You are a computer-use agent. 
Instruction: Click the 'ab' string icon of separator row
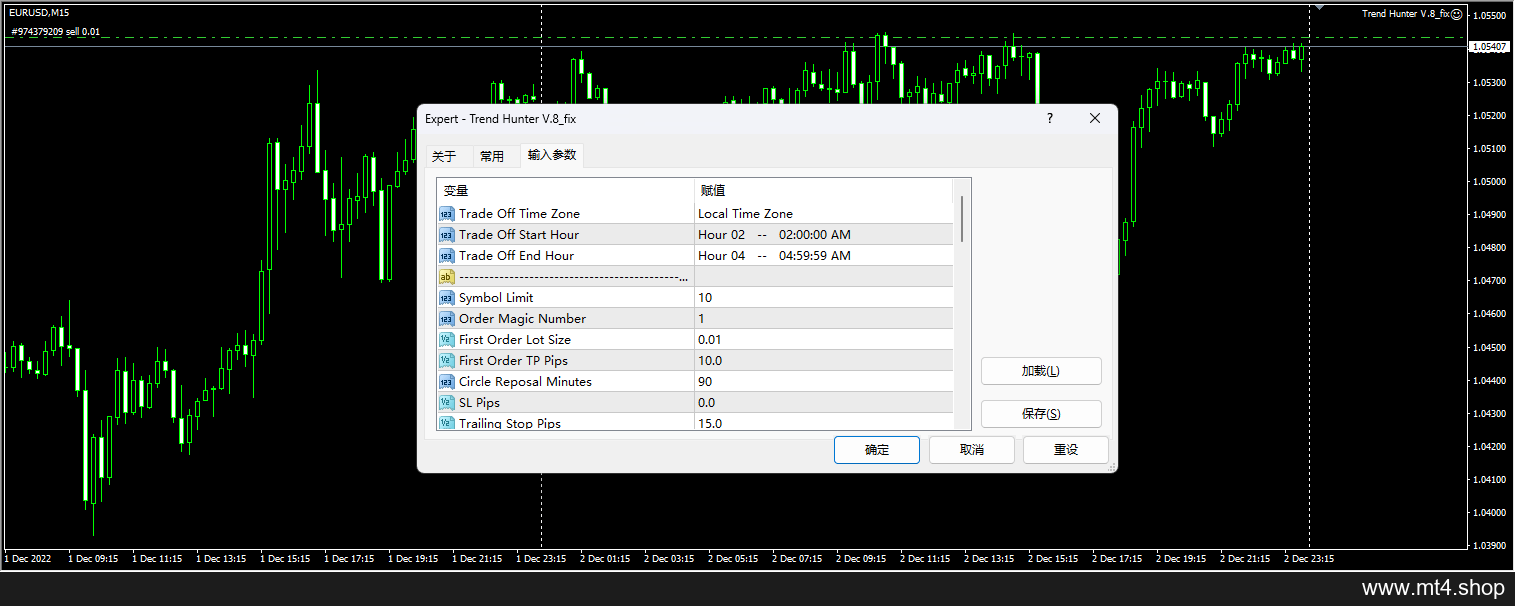click(x=447, y=277)
